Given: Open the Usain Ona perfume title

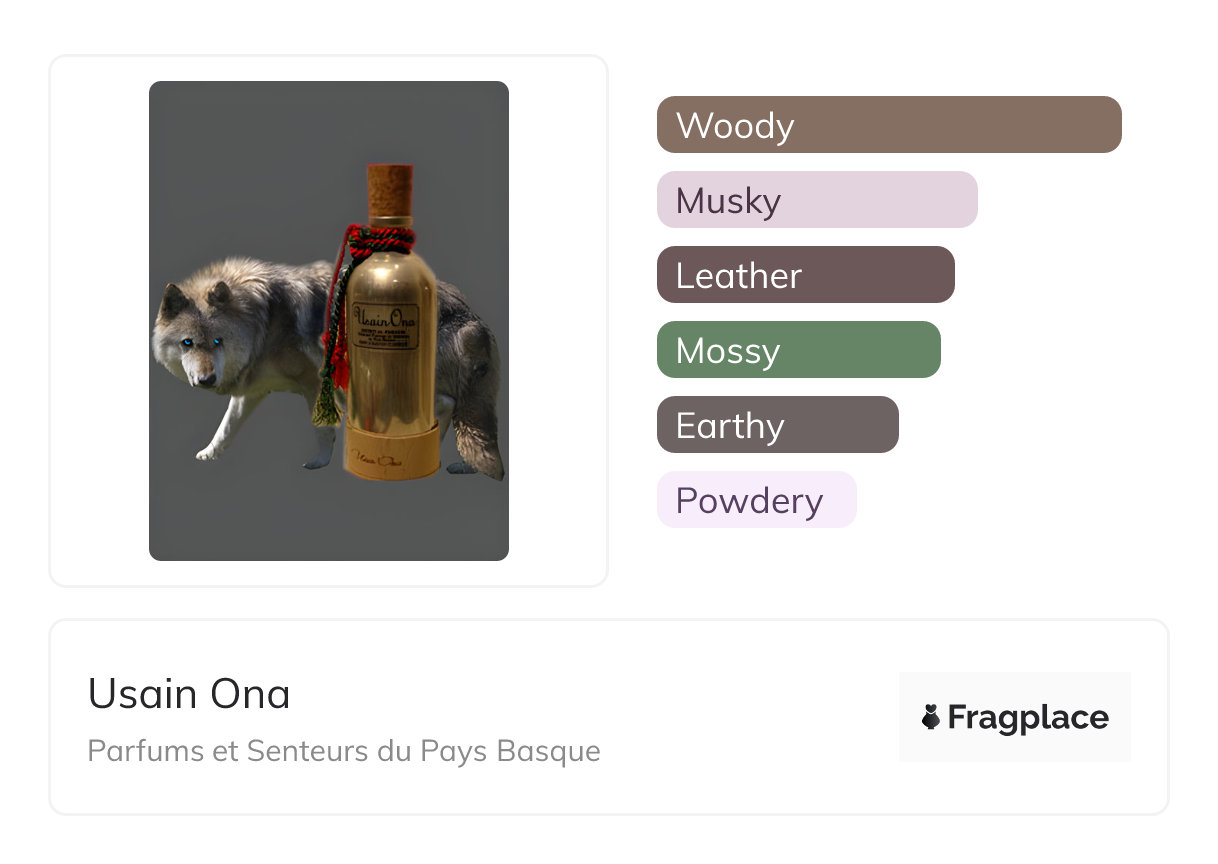Looking at the screenshot, I should (189, 693).
